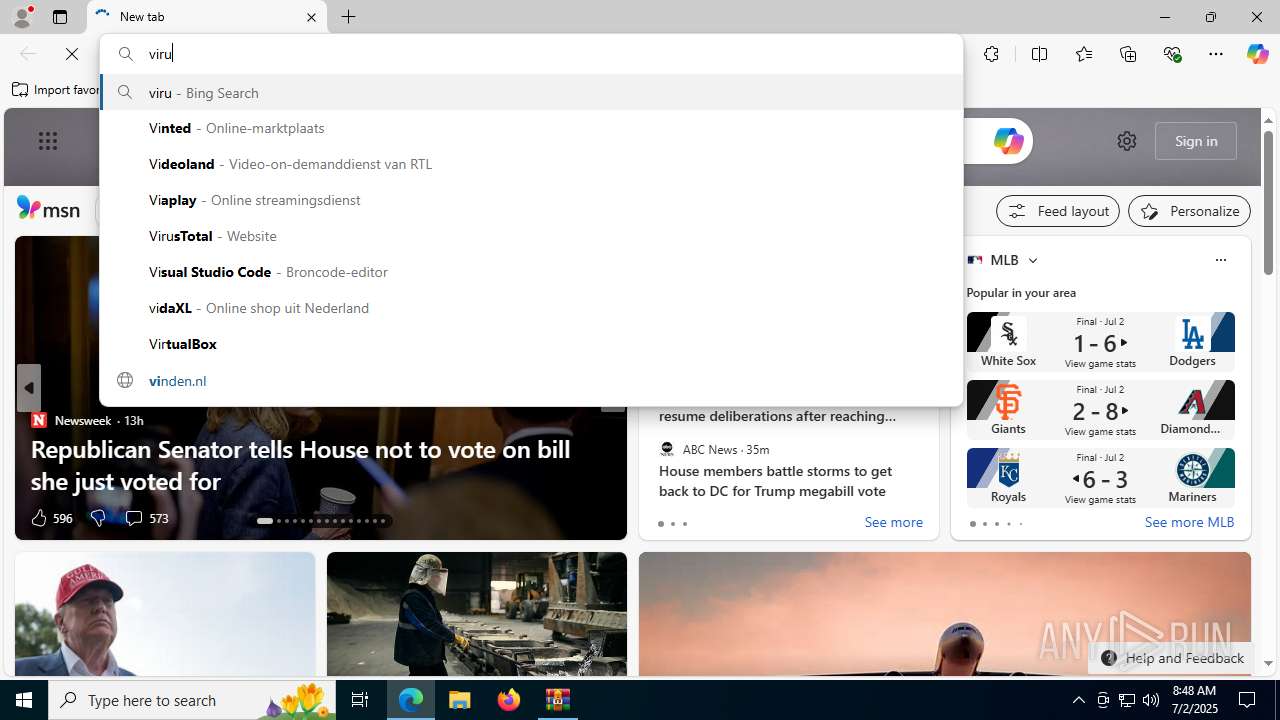Open the Feed layout options
1280x720 pixels.
click(1058, 211)
